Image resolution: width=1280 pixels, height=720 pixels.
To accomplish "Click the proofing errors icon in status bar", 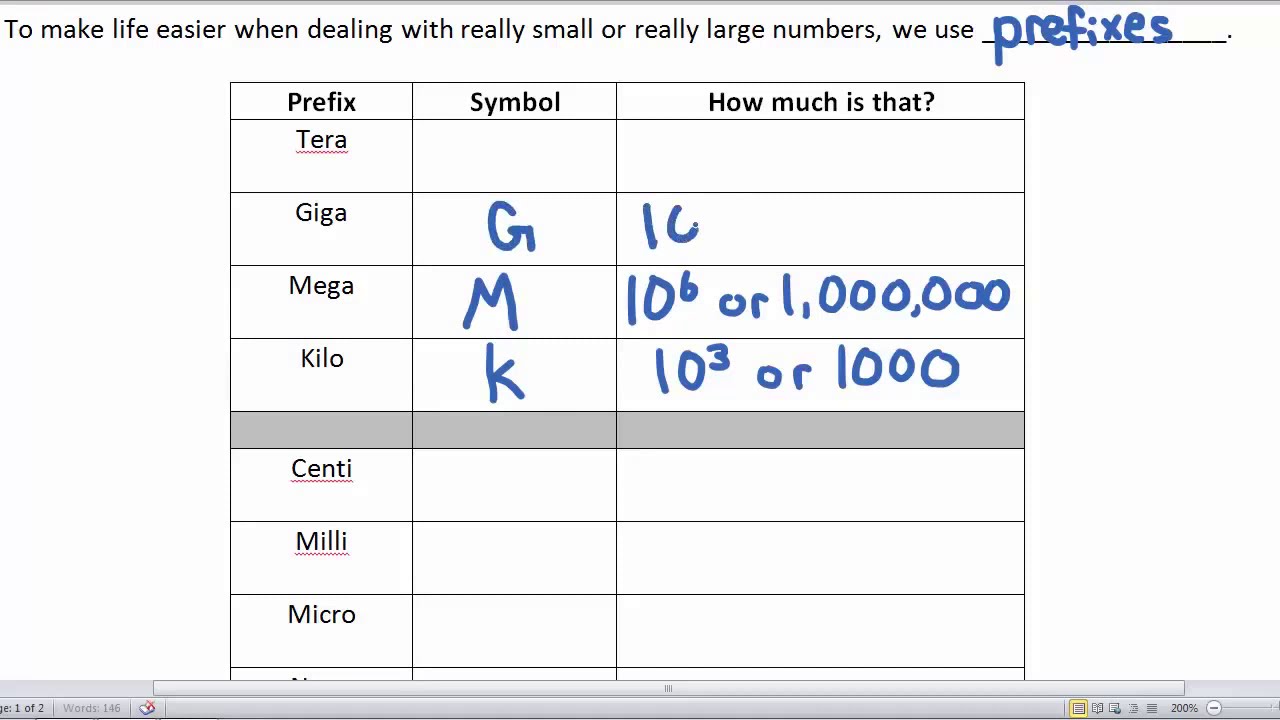I will click(x=147, y=708).
